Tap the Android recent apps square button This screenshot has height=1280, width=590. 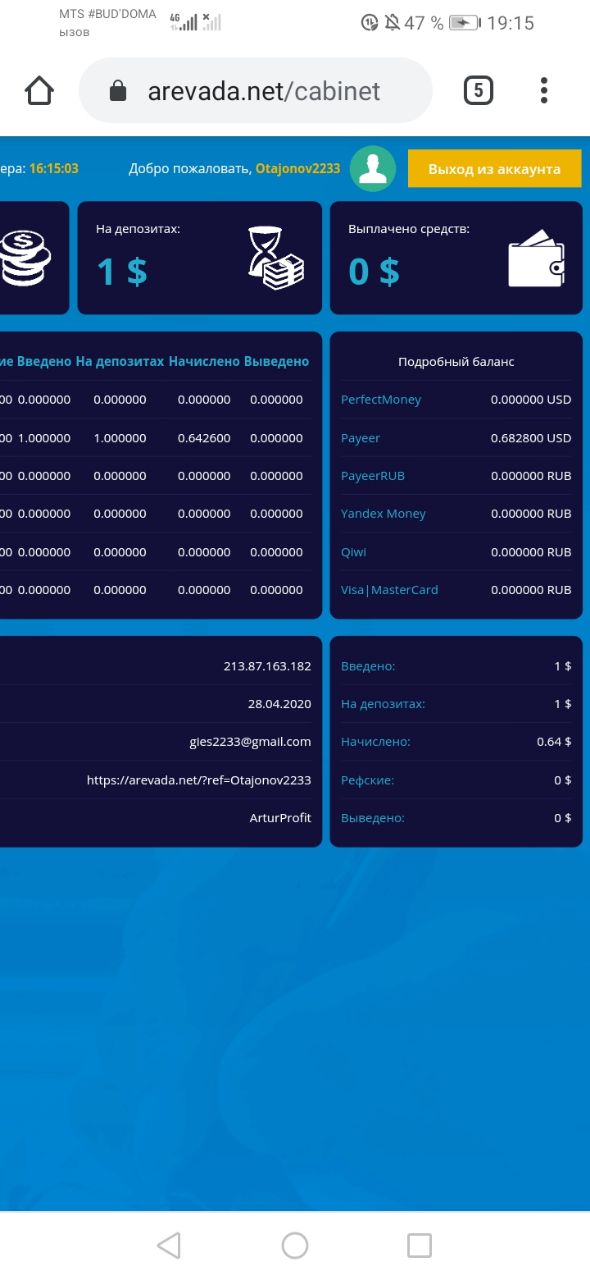pos(420,1245)
